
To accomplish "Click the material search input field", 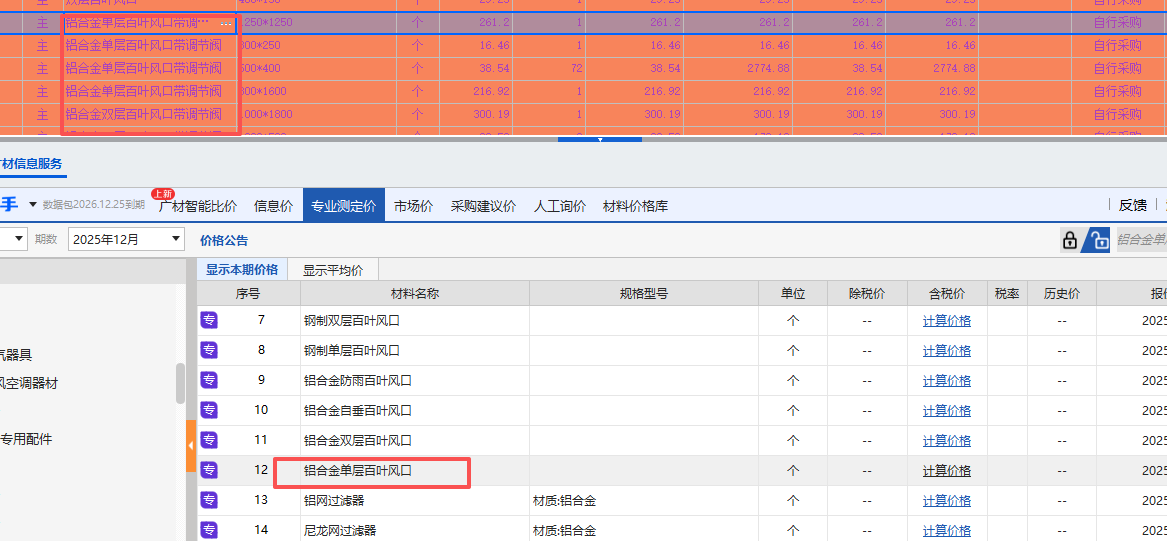I will click(x=1141, y=240).
